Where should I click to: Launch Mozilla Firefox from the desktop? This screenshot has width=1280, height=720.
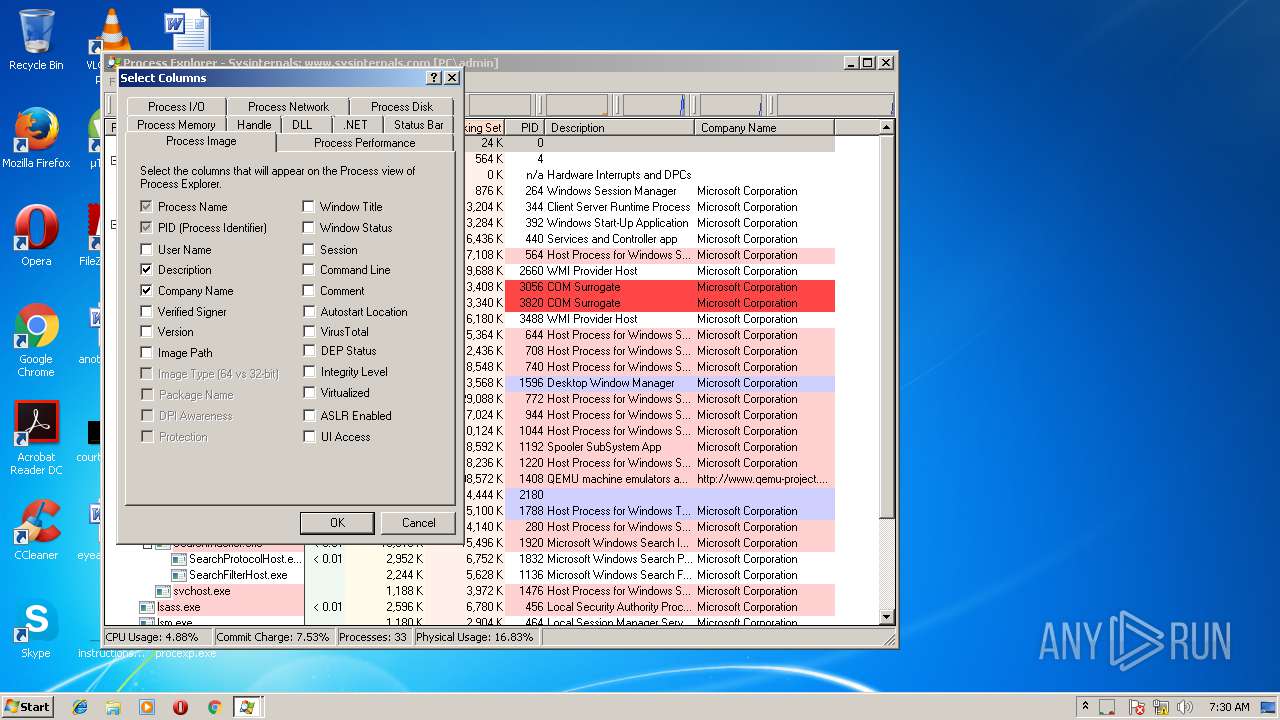36,138
